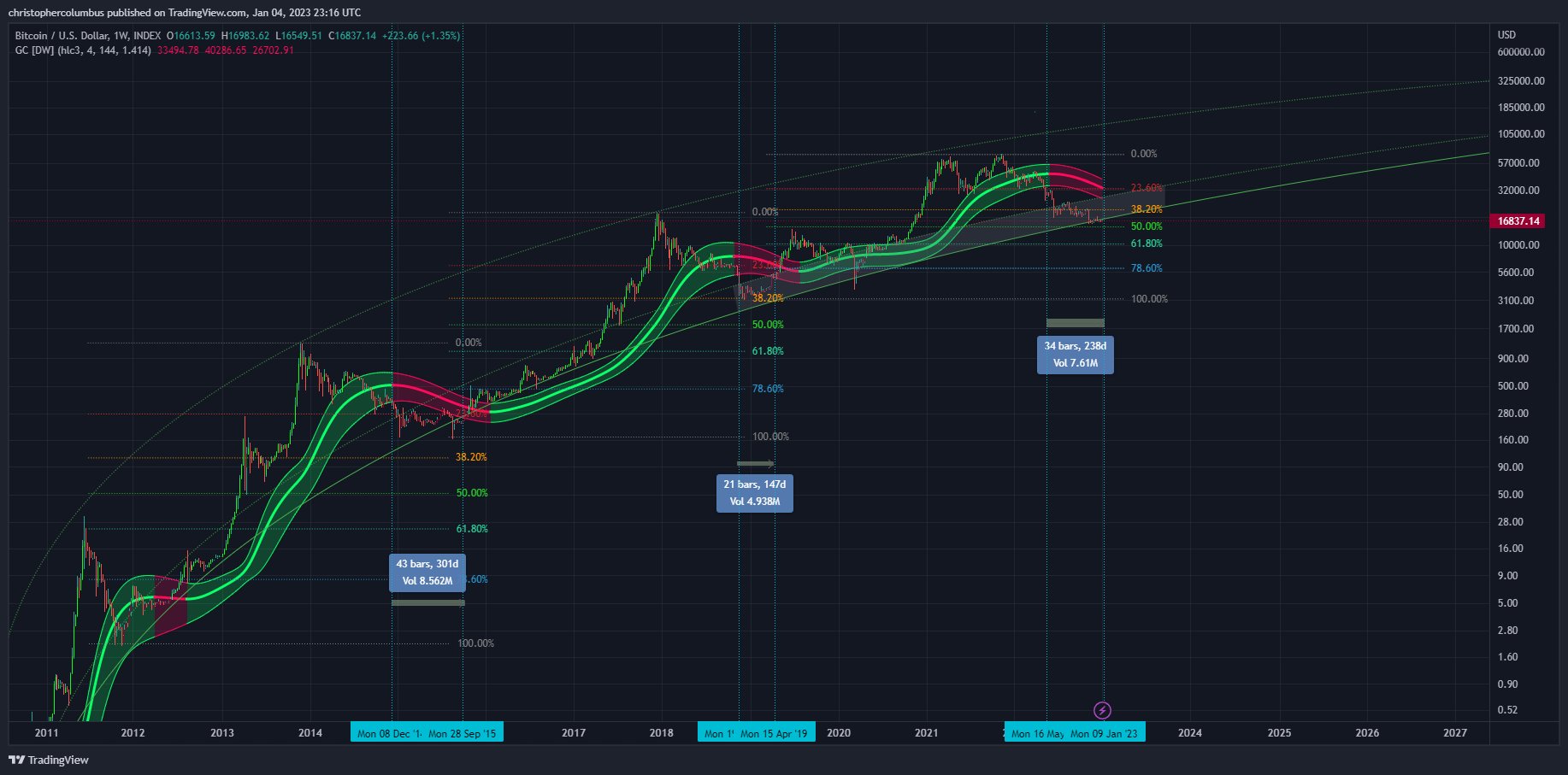This screenshot has height=775, width=1568.
Task: Select the '34 bars, 238d' measurement box
Action: [x=1076, y=355]
